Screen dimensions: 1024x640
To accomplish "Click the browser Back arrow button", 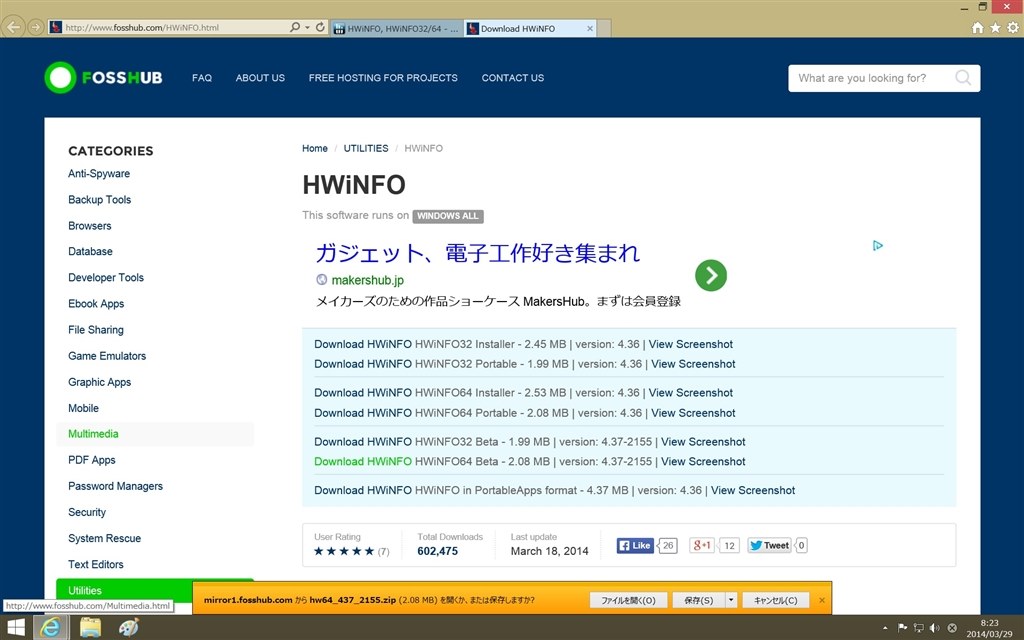I will point(13,27).
